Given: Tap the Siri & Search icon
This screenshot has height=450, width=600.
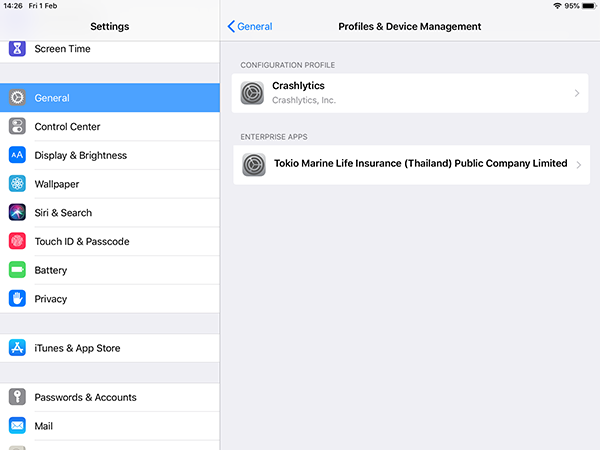Looking at the screenshot, I should click(17, 212).
